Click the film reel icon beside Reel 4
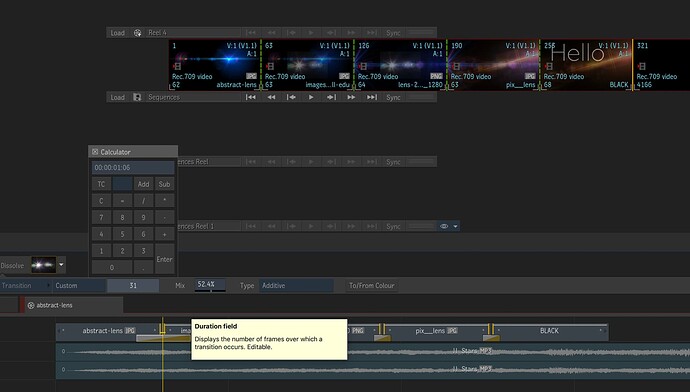This screenshot has height=392, width=690. [137, 33]
